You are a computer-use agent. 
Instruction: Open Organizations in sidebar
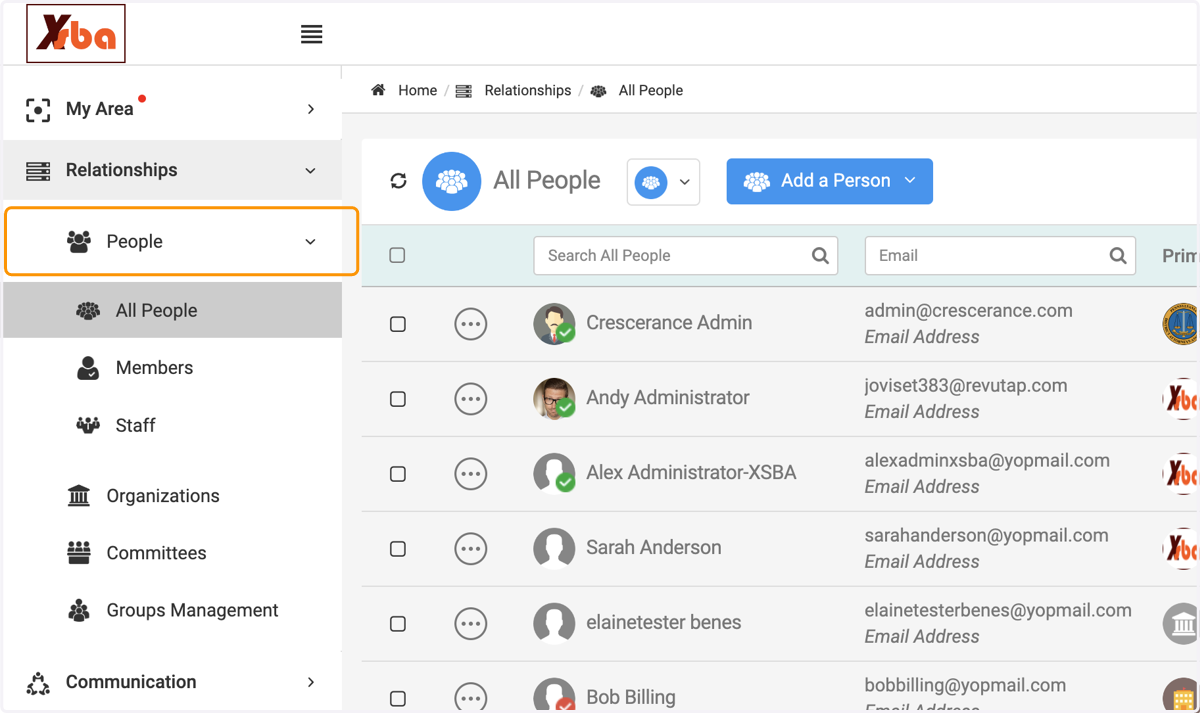click(x=162, y=496)
